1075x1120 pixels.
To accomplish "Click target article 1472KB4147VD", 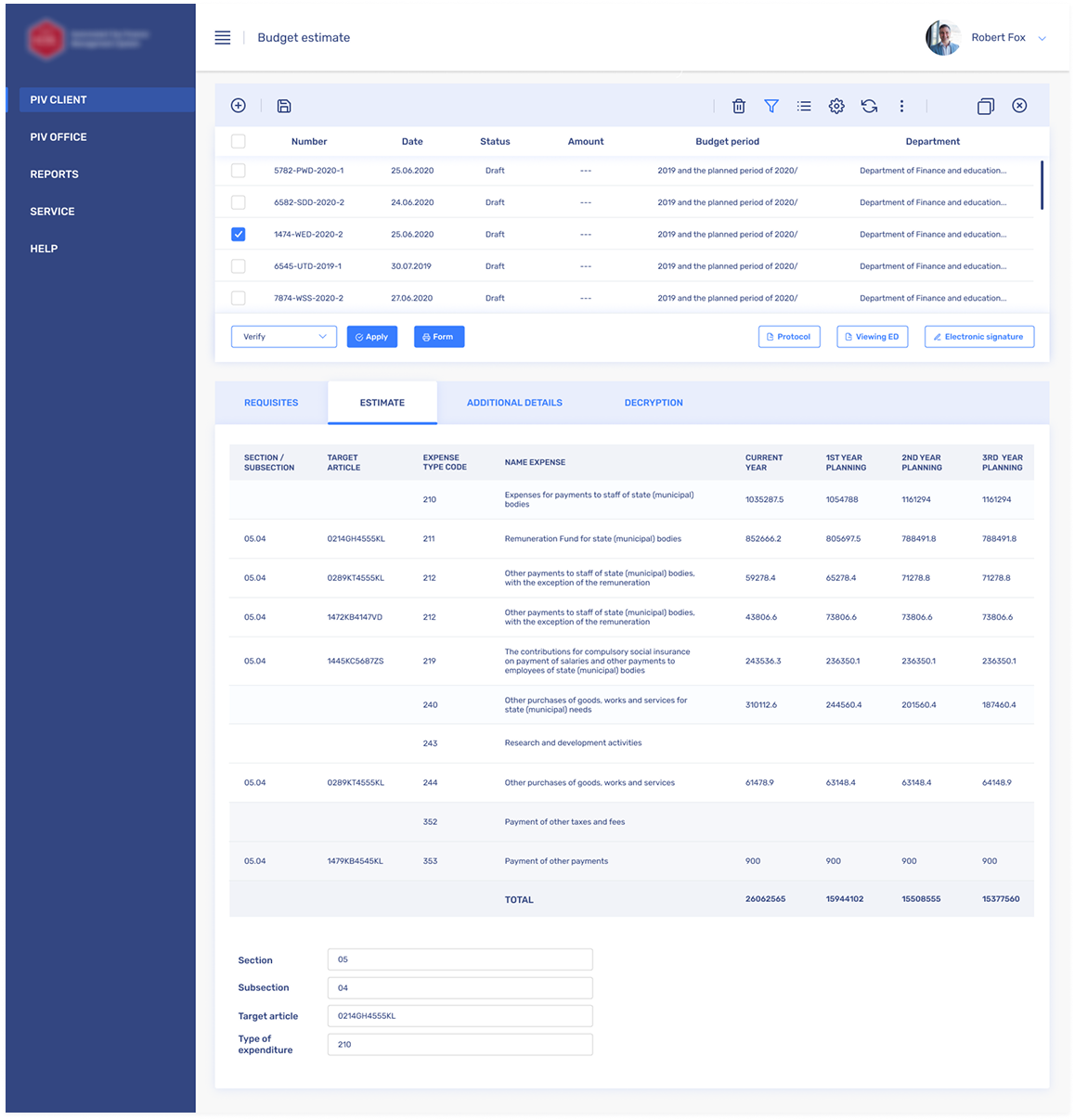I will coord(355,617).
